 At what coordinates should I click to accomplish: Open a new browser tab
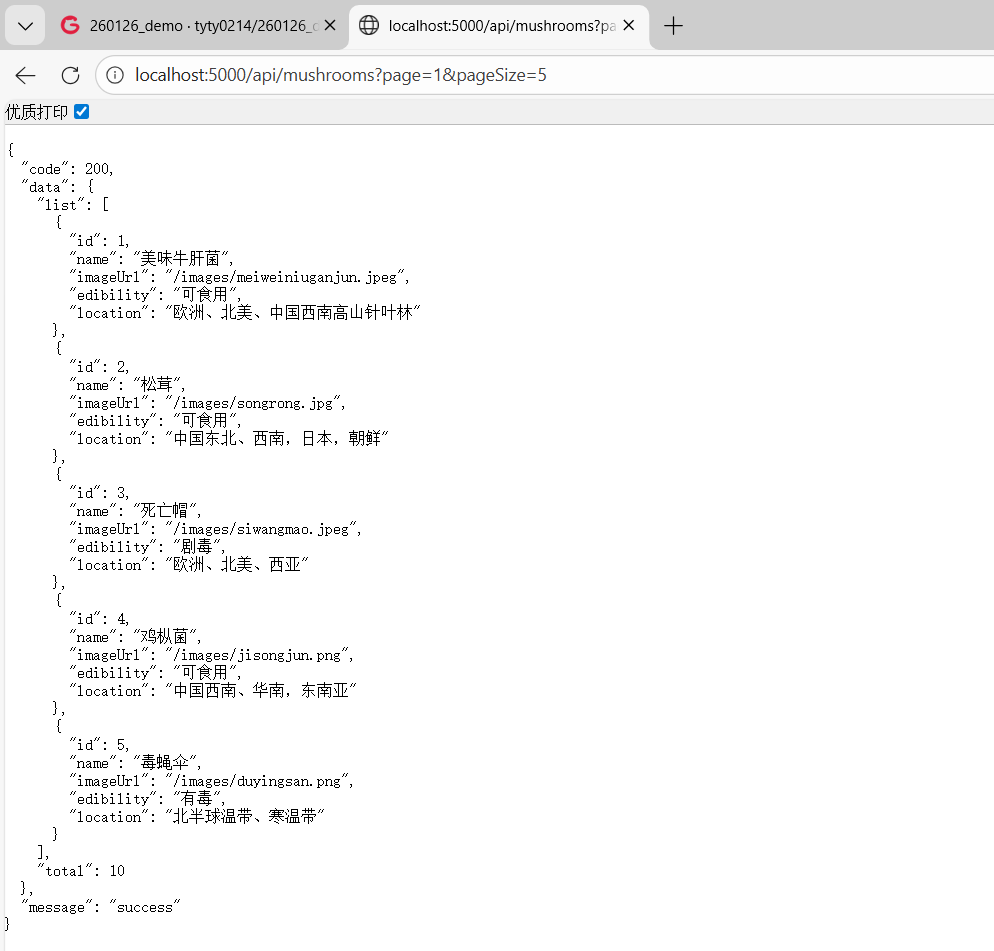pyautogui.click(x=673, y=26)
